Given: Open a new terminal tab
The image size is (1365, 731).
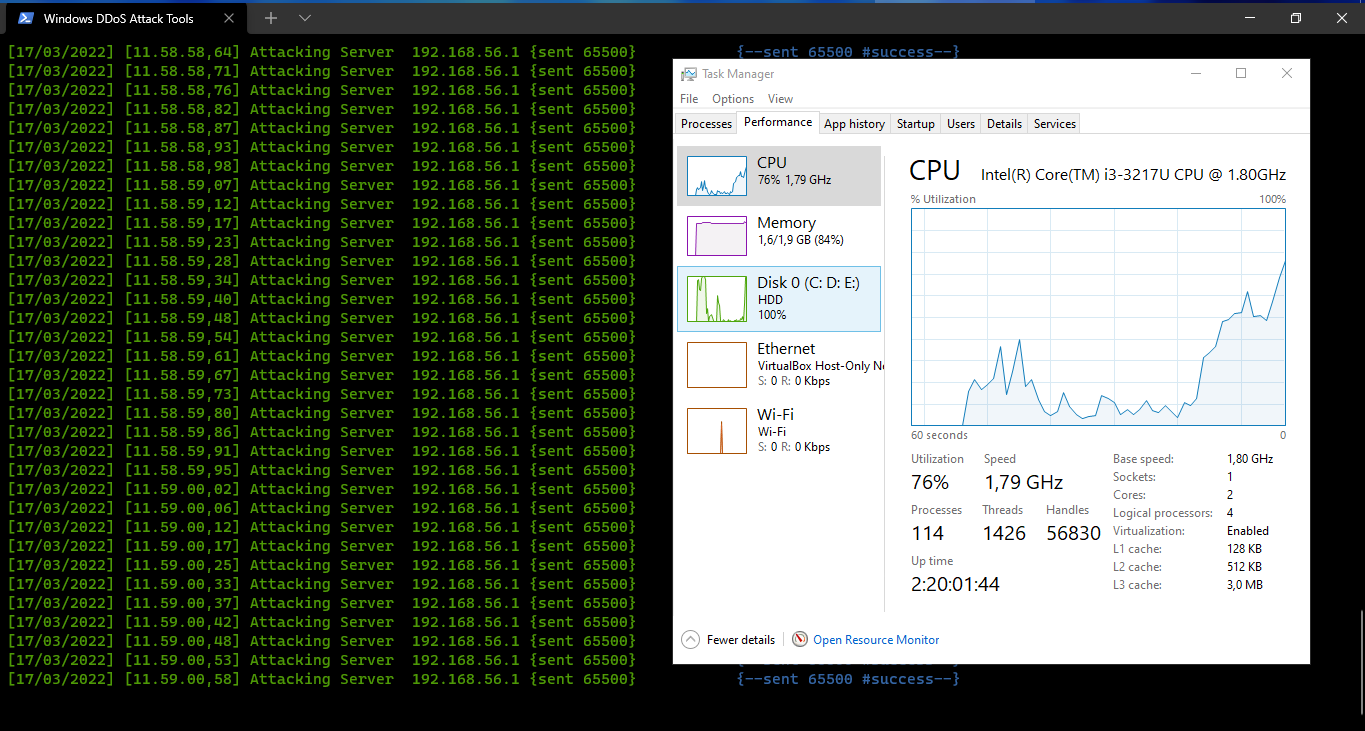Looking at the screenshot, I should [270, 17].
